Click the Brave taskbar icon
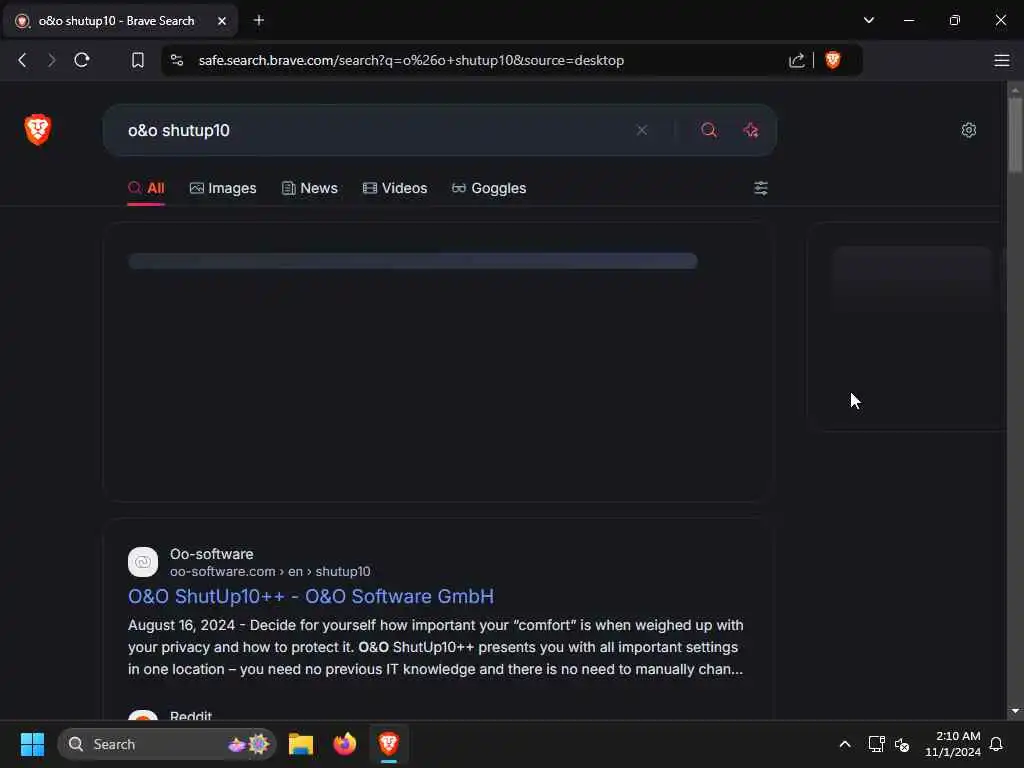This screenshot has width=1024, height=768. tap(389, 744)
